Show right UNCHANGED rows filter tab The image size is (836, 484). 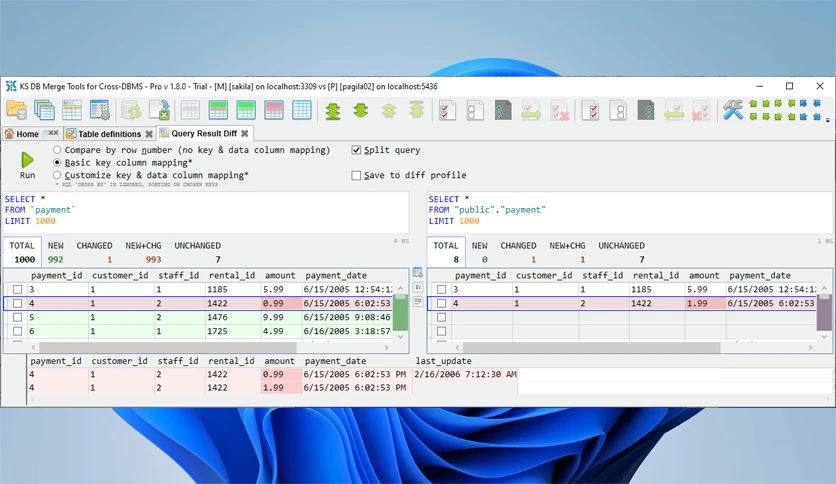(x=621, y=252)
